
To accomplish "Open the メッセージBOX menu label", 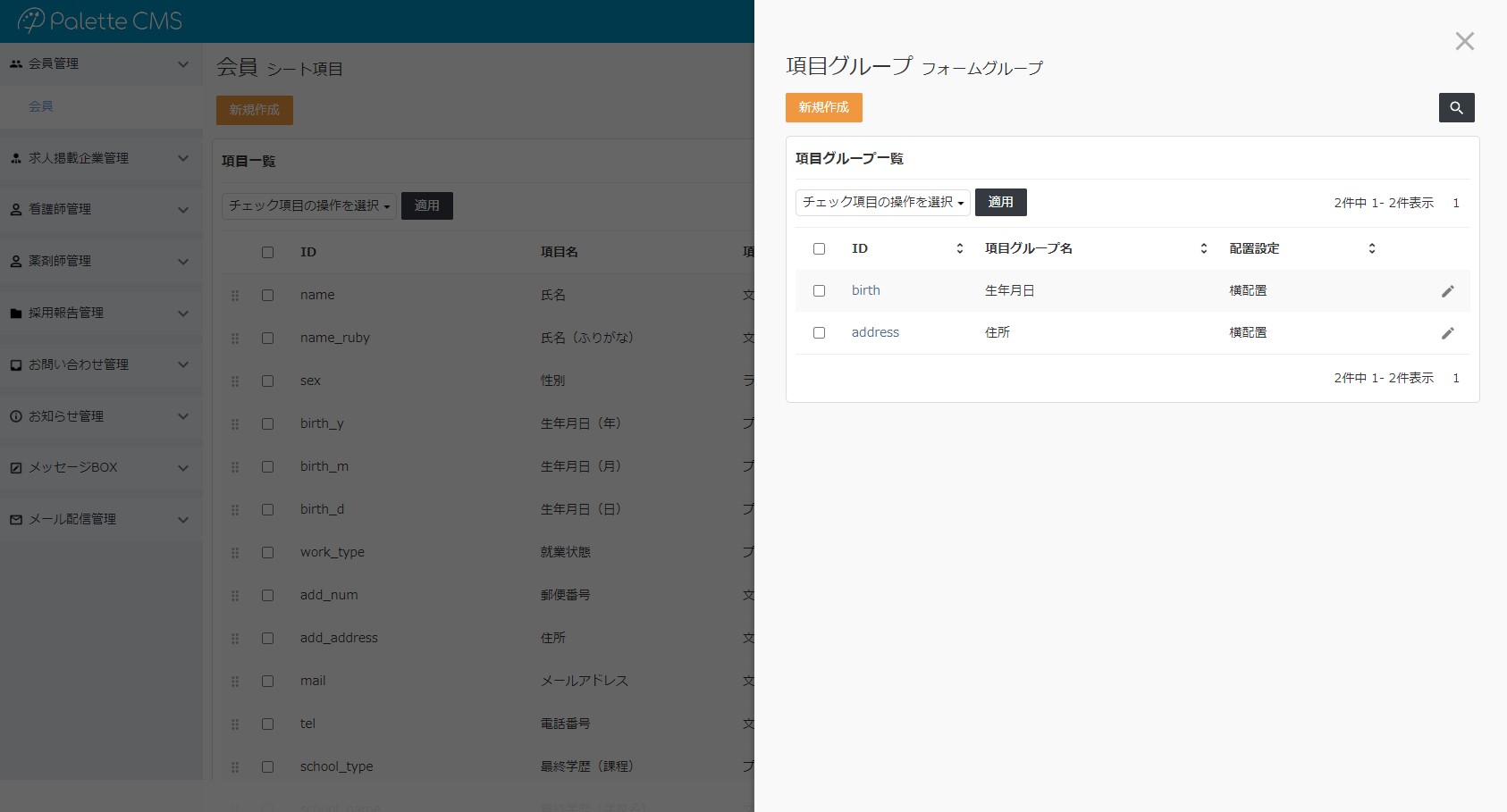I will point(73,467).
